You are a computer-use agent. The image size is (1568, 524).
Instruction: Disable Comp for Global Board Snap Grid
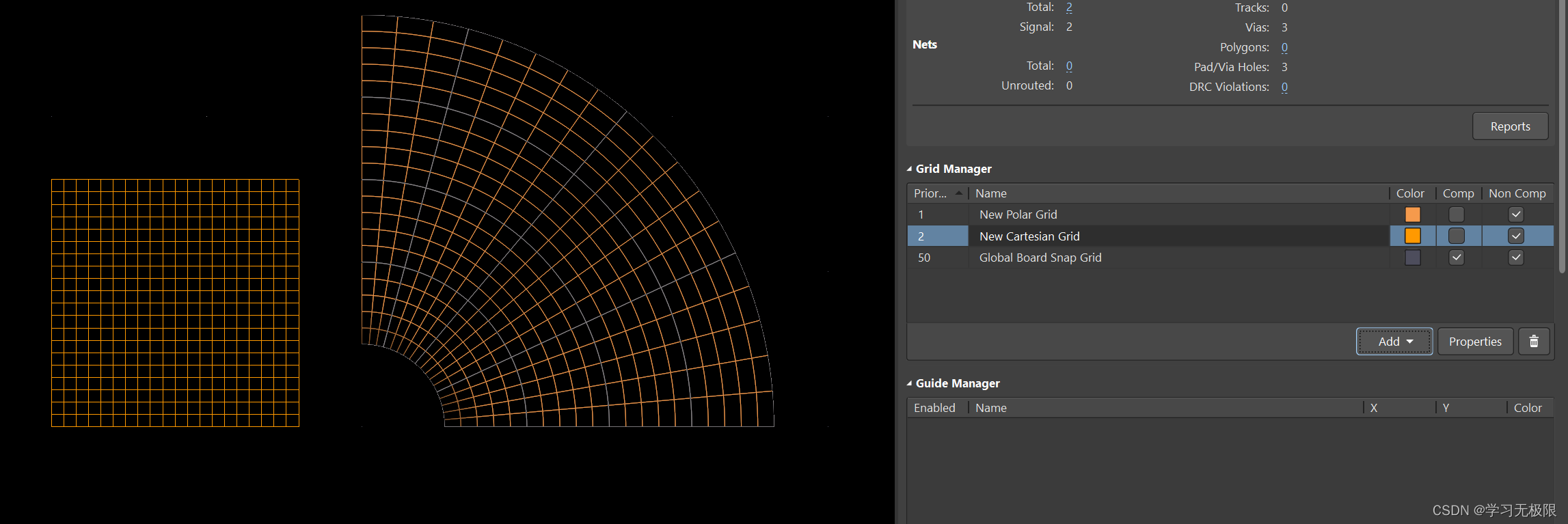click(1456, 258)
